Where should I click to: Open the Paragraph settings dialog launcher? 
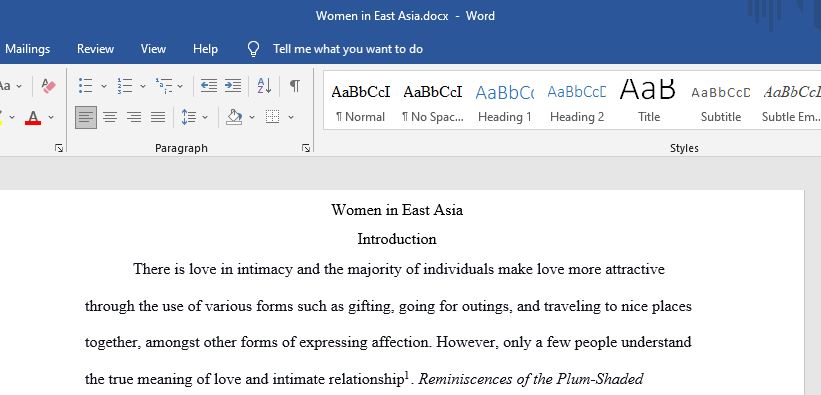pyautogui.click(x=306, y=148)
